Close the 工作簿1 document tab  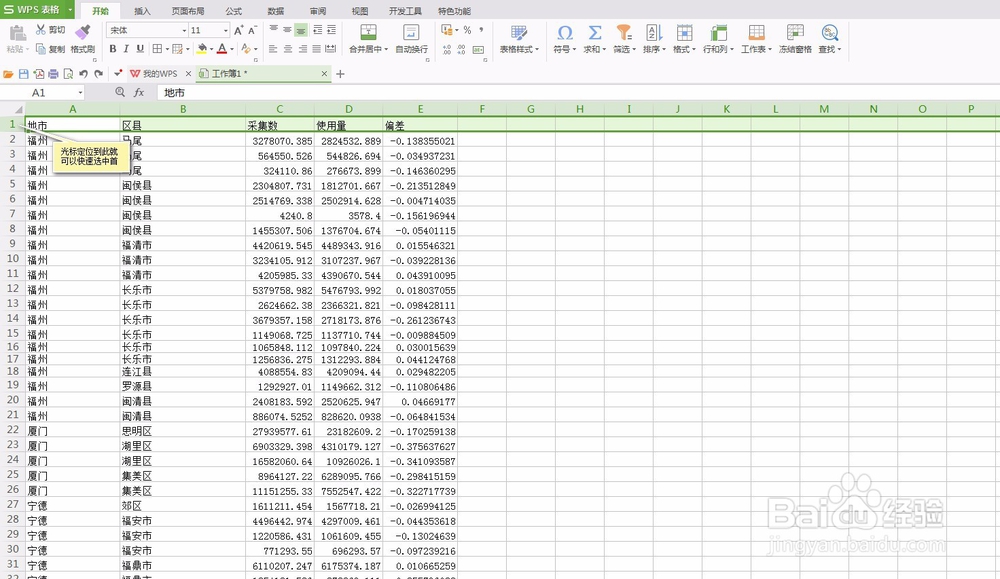click(x=324, y=74)
